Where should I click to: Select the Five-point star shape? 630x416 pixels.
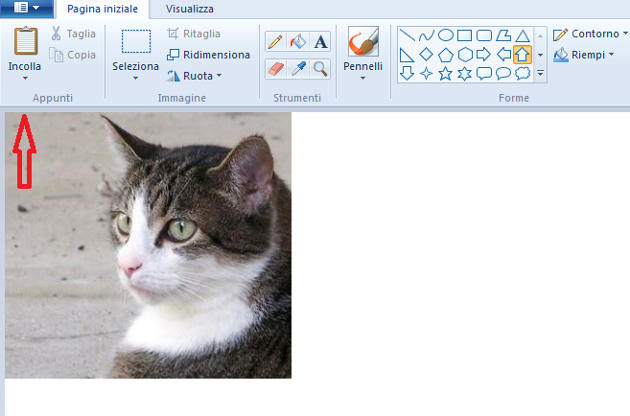click(x=446, y=74)
